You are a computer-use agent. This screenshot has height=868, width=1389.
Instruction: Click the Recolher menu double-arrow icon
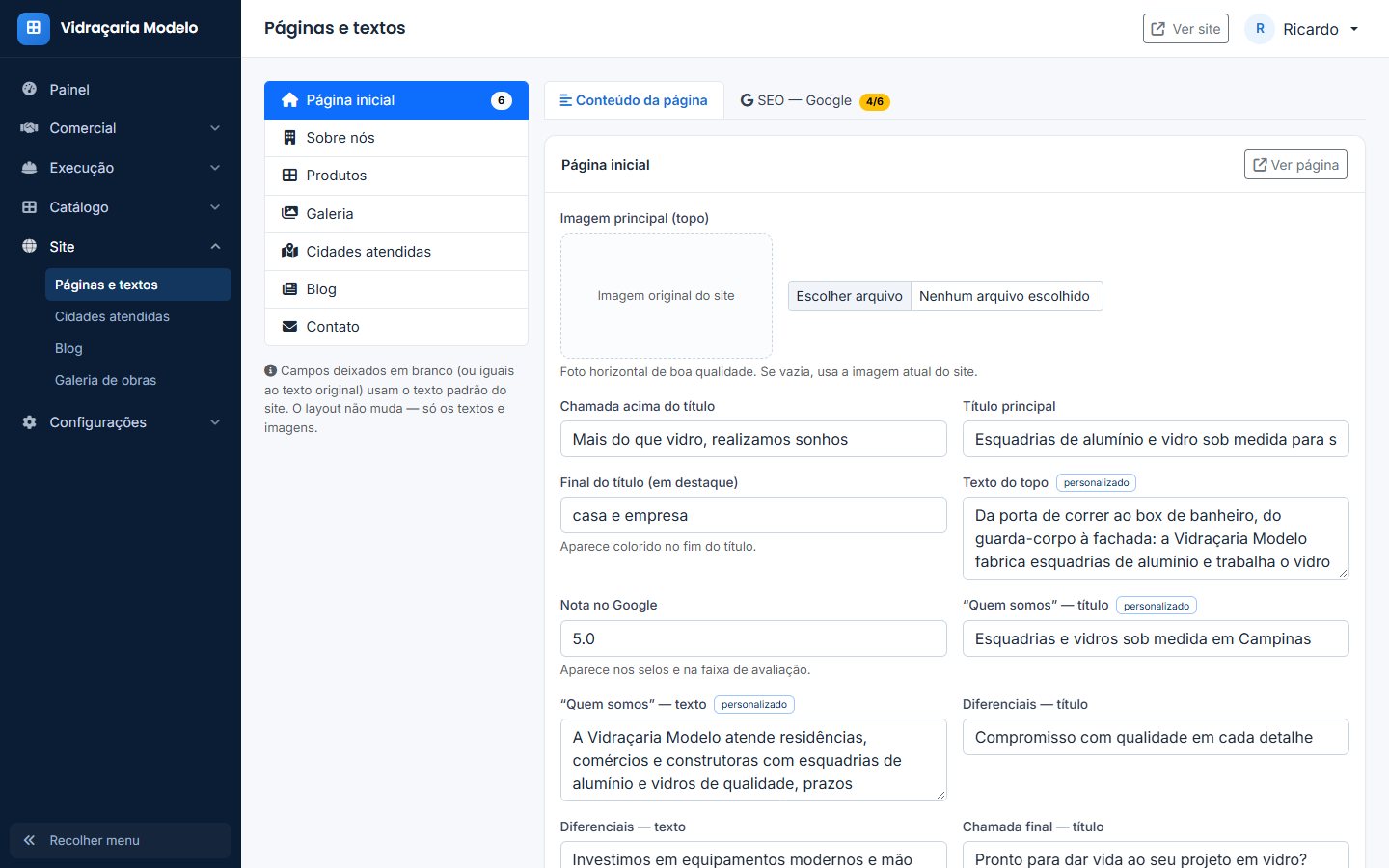pos(30,840)
